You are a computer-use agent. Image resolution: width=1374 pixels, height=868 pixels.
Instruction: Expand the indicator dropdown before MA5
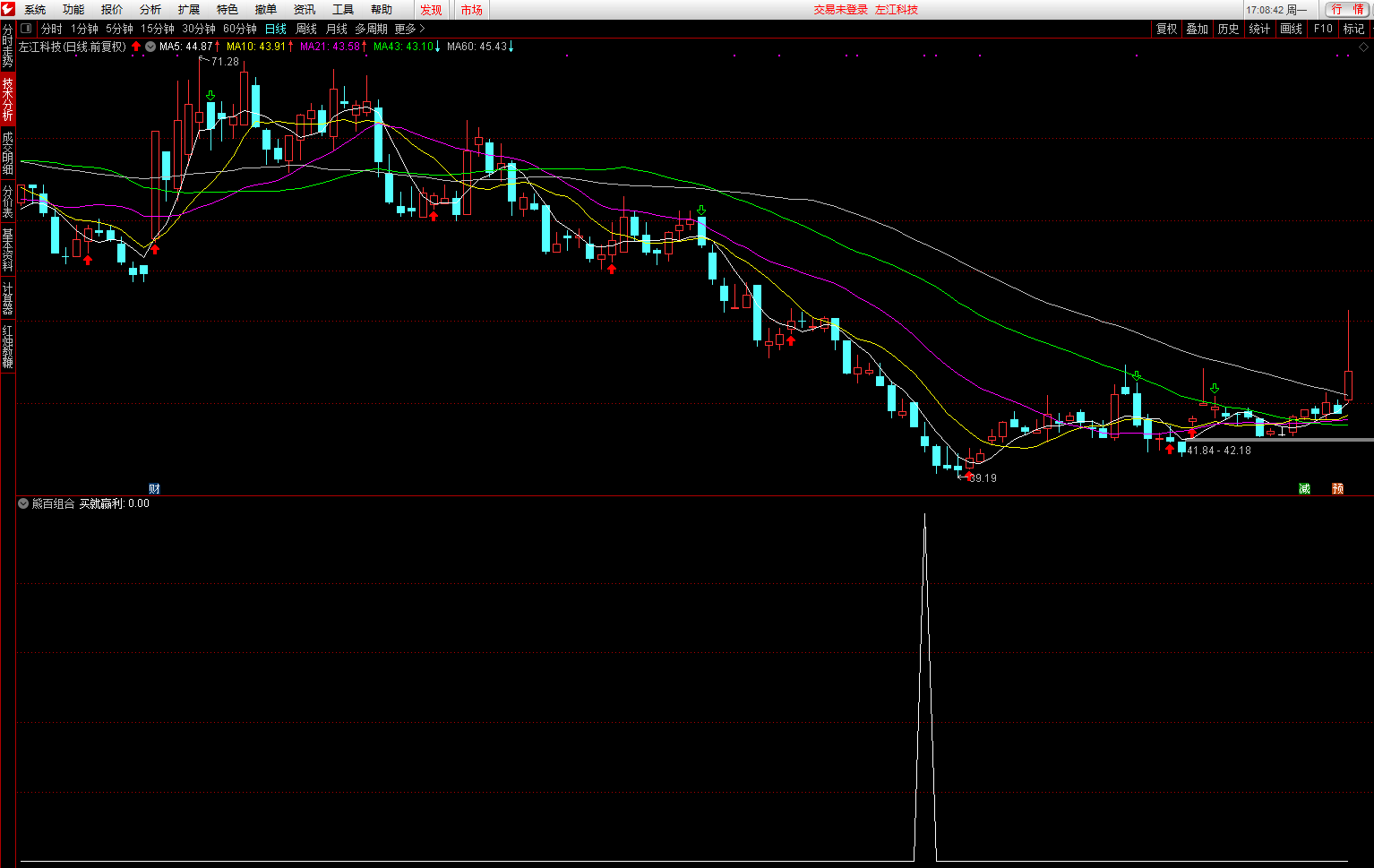pyautogui.click(x=150, y=47)
